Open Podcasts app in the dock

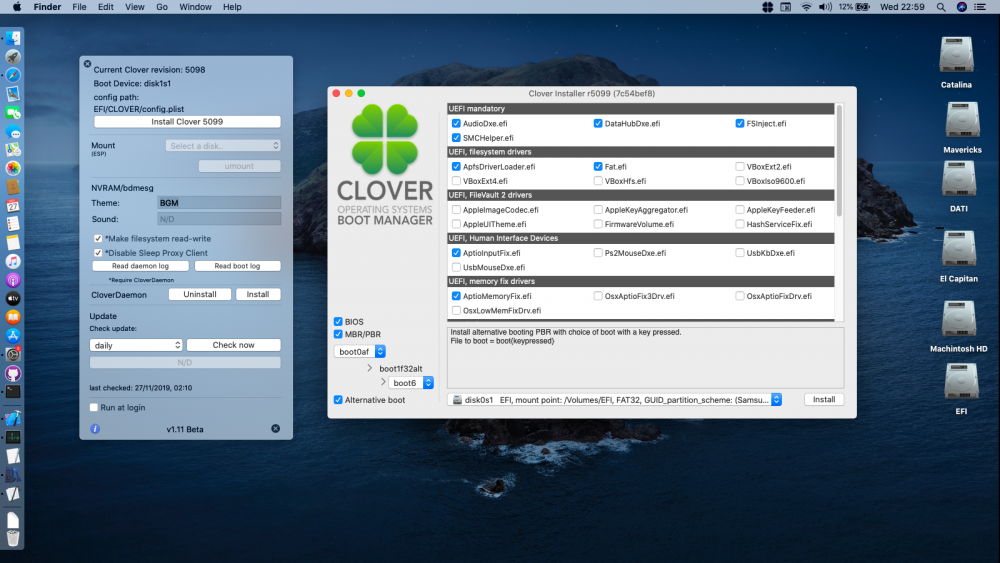point(13,280)
